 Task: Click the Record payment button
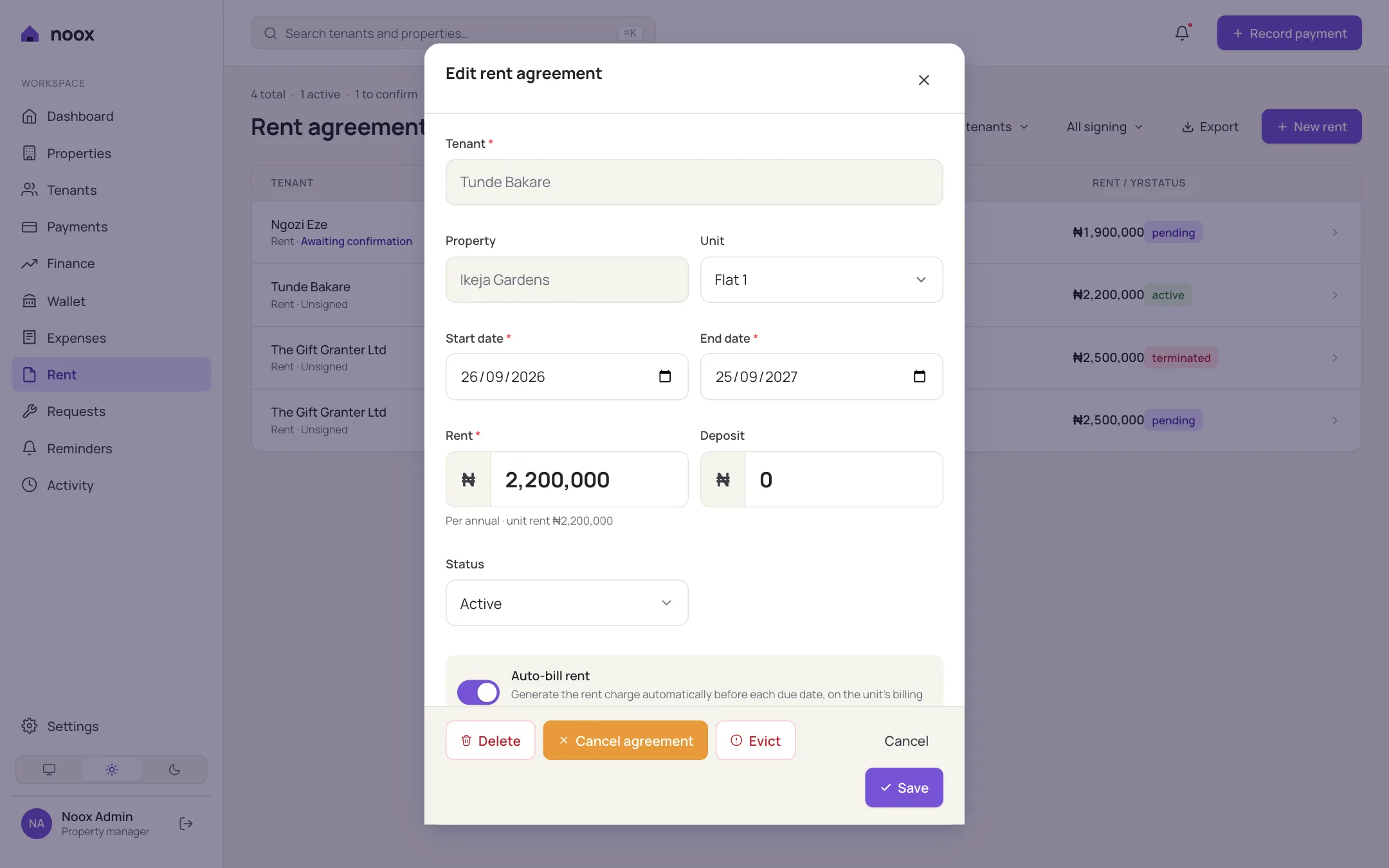[x=1289, y=33]
